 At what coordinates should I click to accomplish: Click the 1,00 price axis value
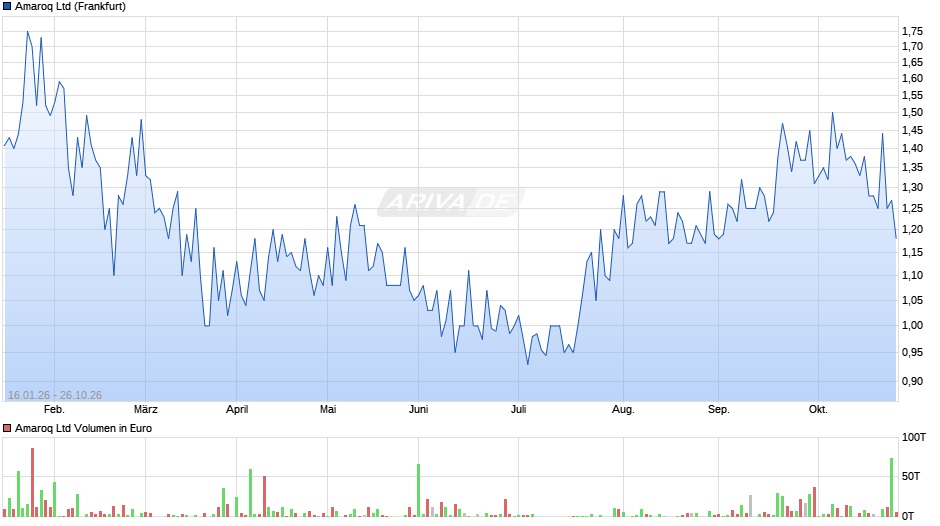coord(912,325)
